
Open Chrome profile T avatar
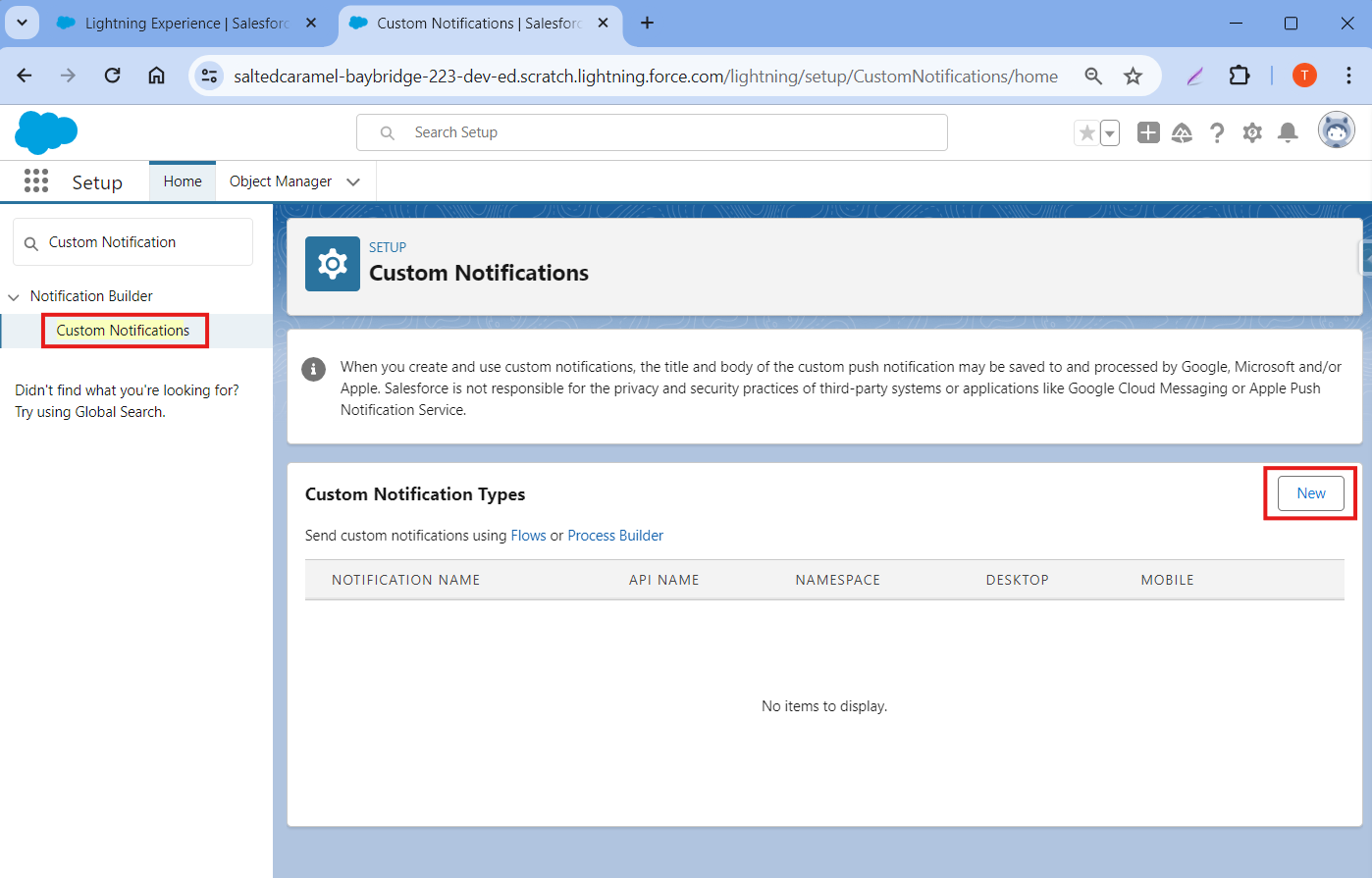click(1304, 76)
